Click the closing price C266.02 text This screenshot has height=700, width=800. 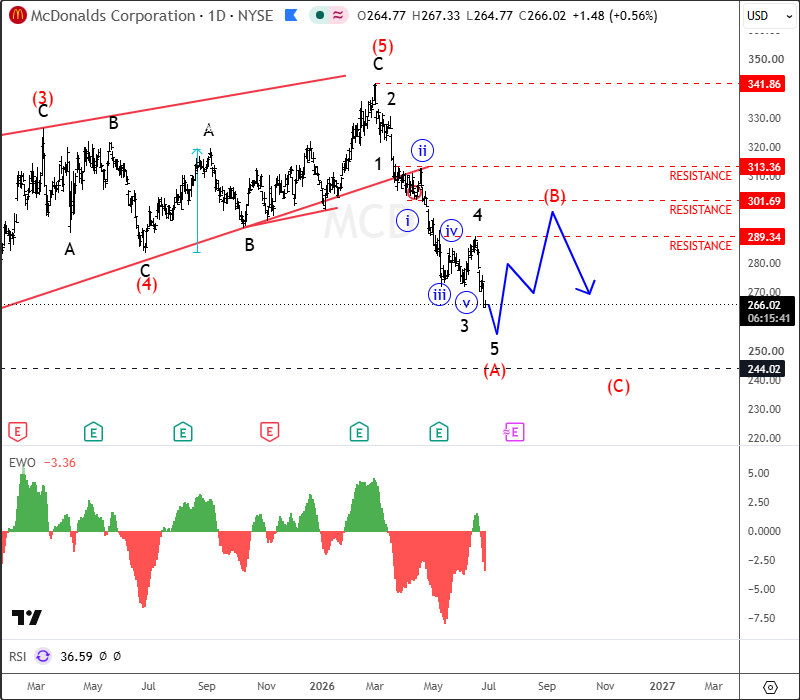point(542,16)
